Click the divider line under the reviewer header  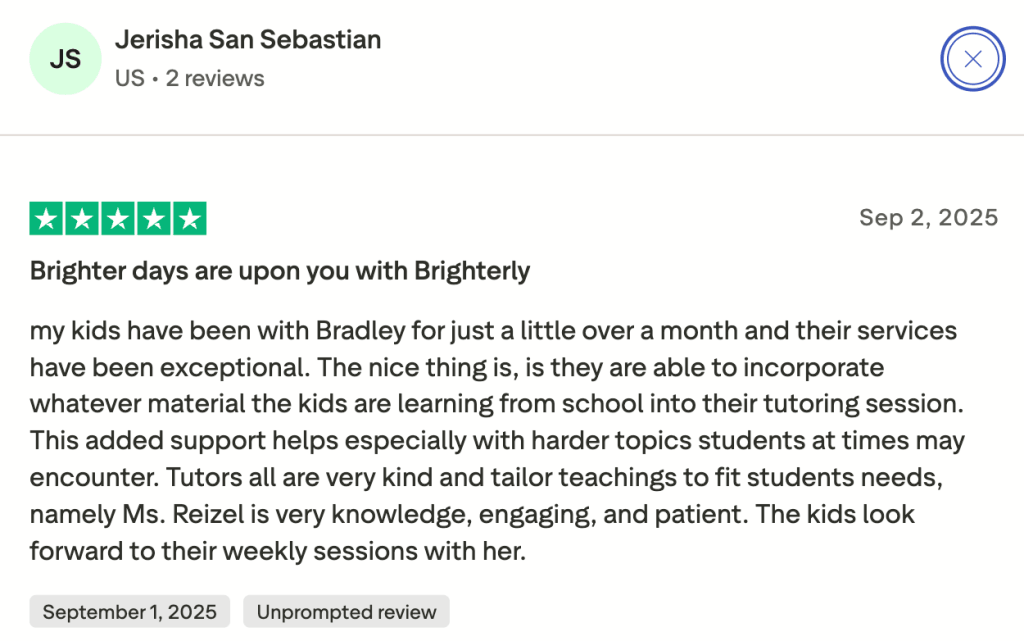coord(512,134)
